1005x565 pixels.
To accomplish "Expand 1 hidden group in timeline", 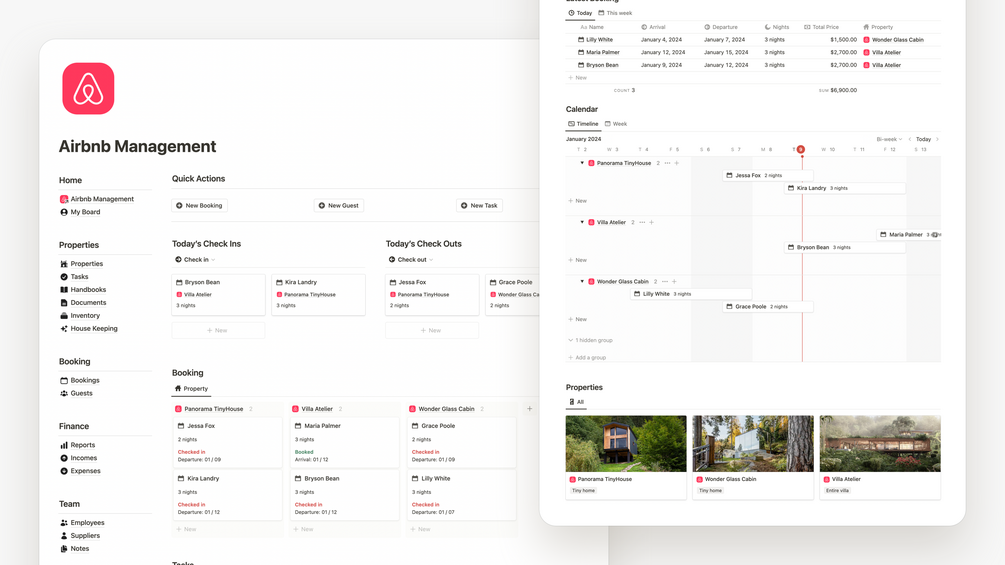I will pyautogui.click(x=590, y=340).
